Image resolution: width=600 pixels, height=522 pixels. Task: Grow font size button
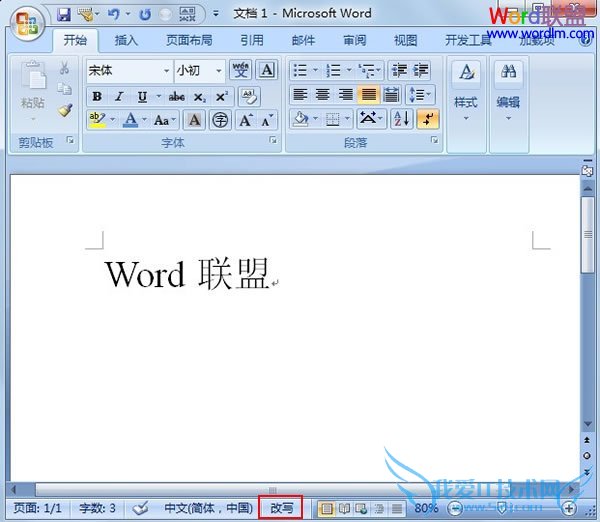[x=246, y=120]
